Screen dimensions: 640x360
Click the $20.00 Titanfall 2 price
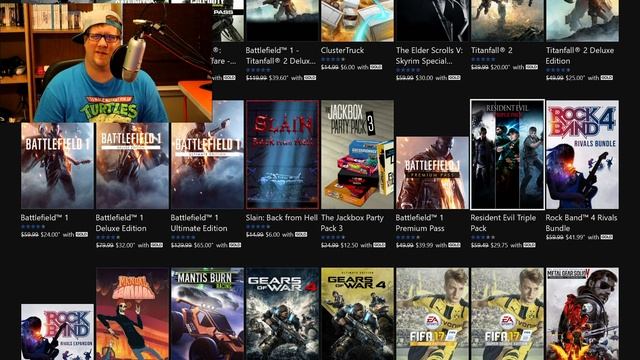click(x=500, y=67)
